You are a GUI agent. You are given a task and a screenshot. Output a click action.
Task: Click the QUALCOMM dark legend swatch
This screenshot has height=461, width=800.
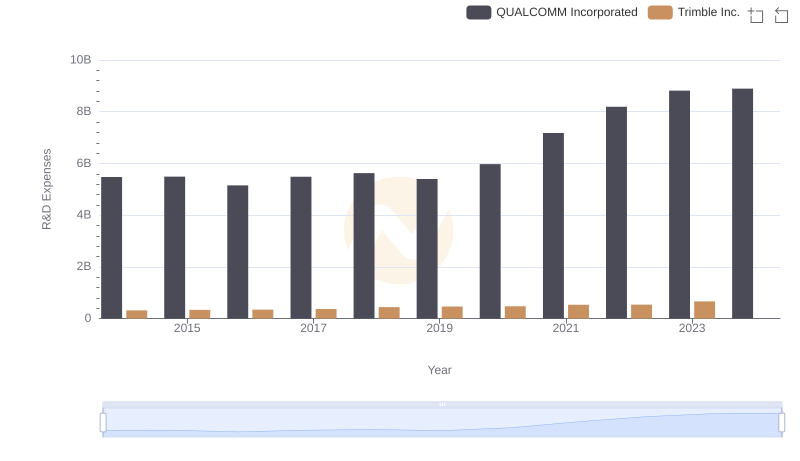[x=479, y=12]
